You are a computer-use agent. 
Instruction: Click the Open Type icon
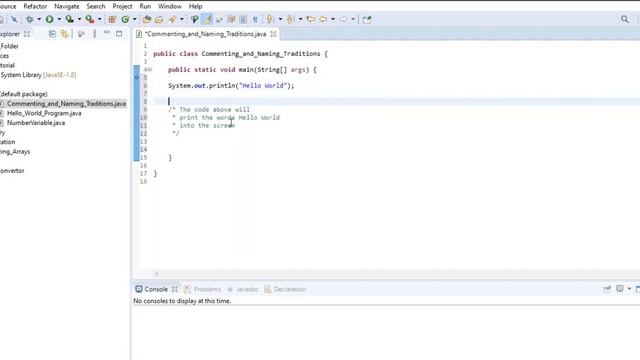(147, 19)
